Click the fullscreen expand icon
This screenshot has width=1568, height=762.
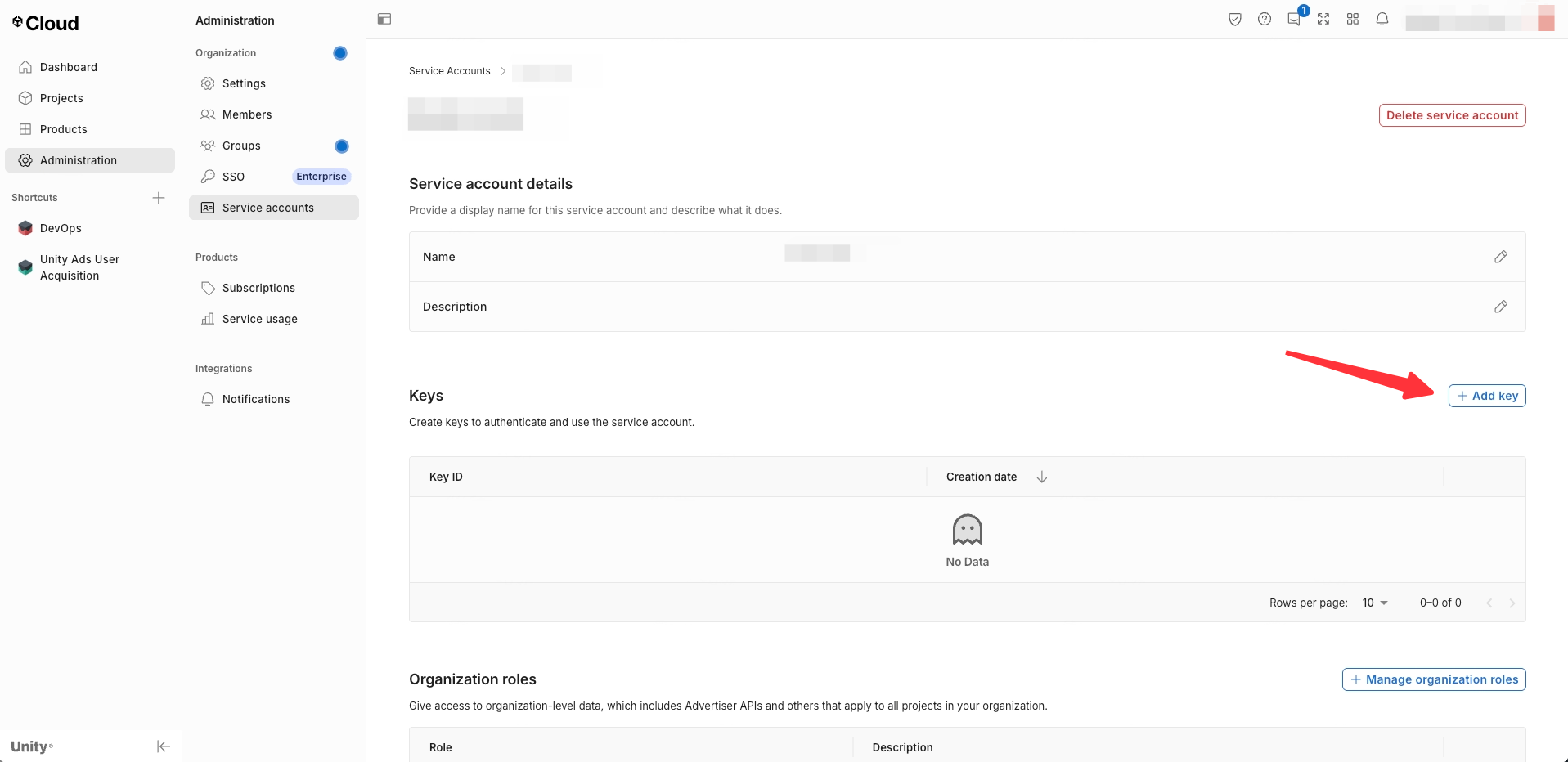click(1323, 19)
